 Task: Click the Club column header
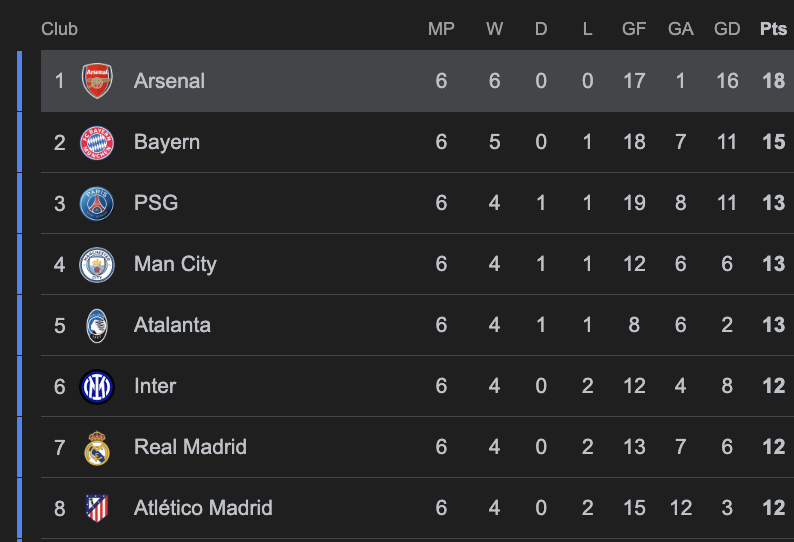[x=59, y=29]
